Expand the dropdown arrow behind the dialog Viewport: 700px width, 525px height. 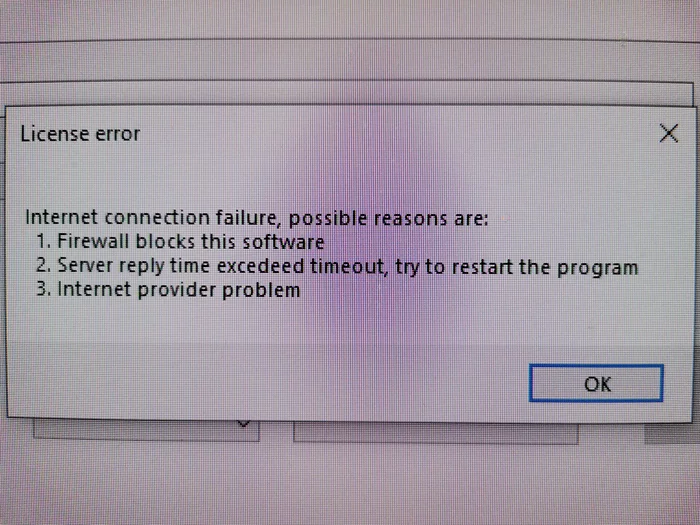click(x=243, y=424)
